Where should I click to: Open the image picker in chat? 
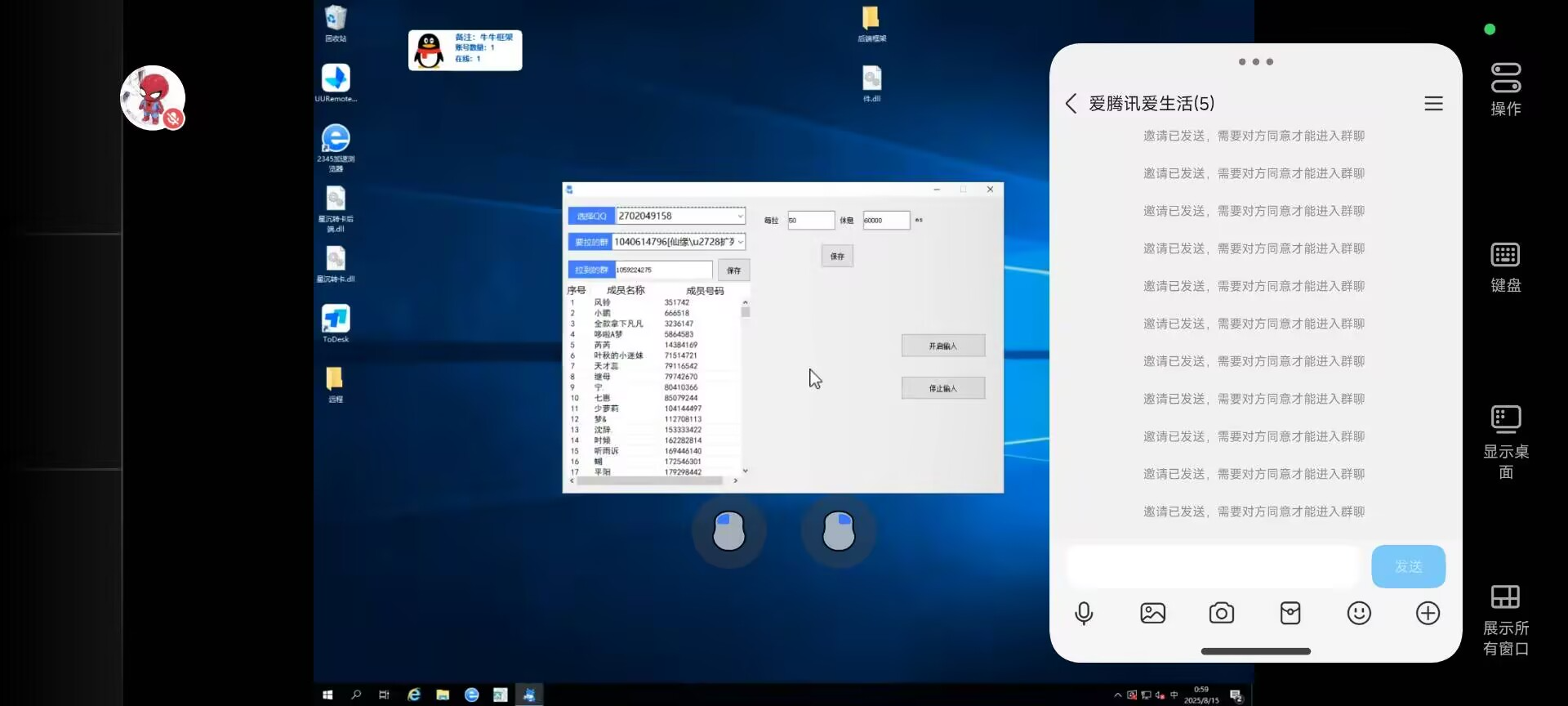coord(1152,613)
